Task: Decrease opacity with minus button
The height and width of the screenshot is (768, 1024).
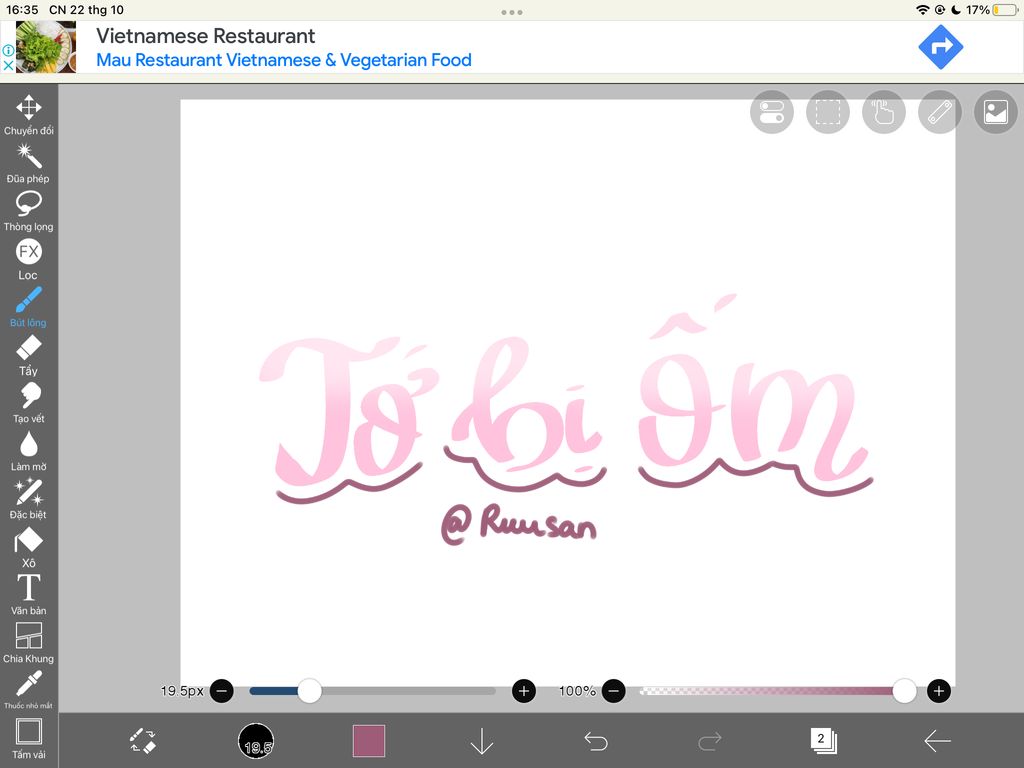Action: pyautogui.click(x=614, y=691)
